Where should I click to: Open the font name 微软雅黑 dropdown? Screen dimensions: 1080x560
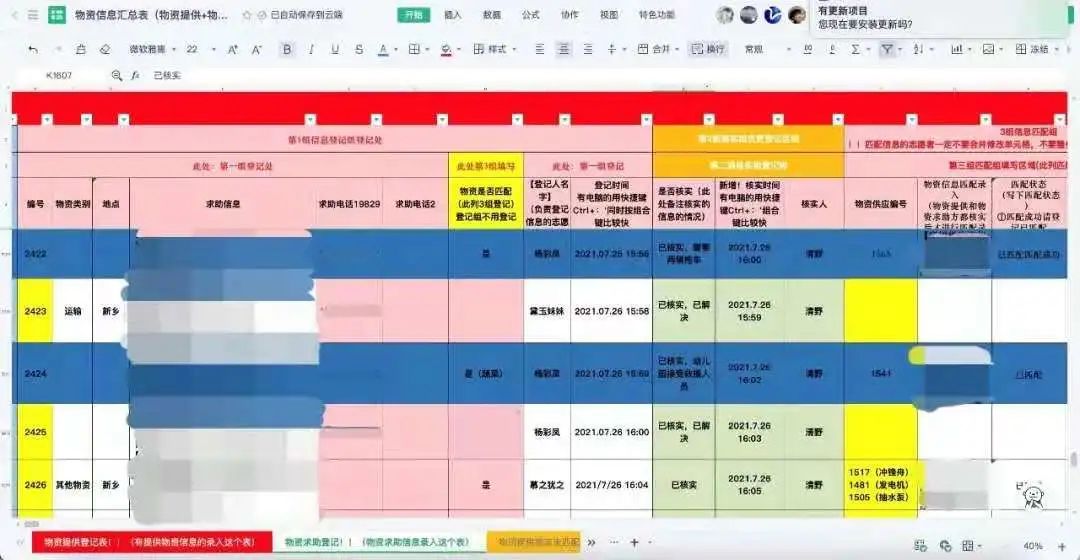[152, 50]
